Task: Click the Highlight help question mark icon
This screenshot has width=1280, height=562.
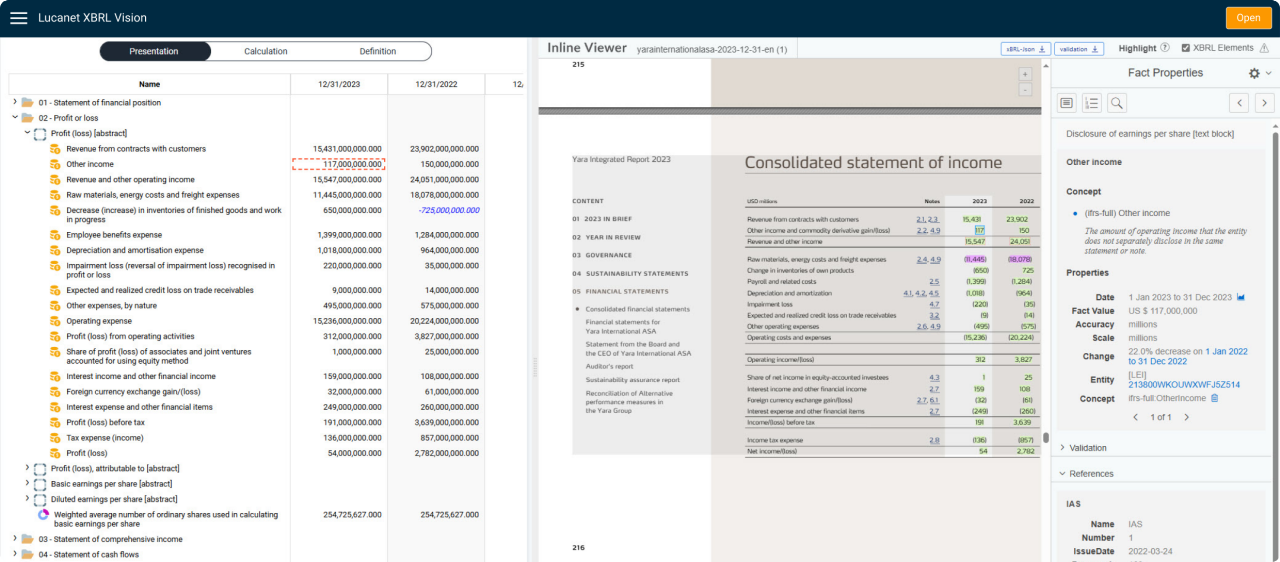Action: 1164,48
